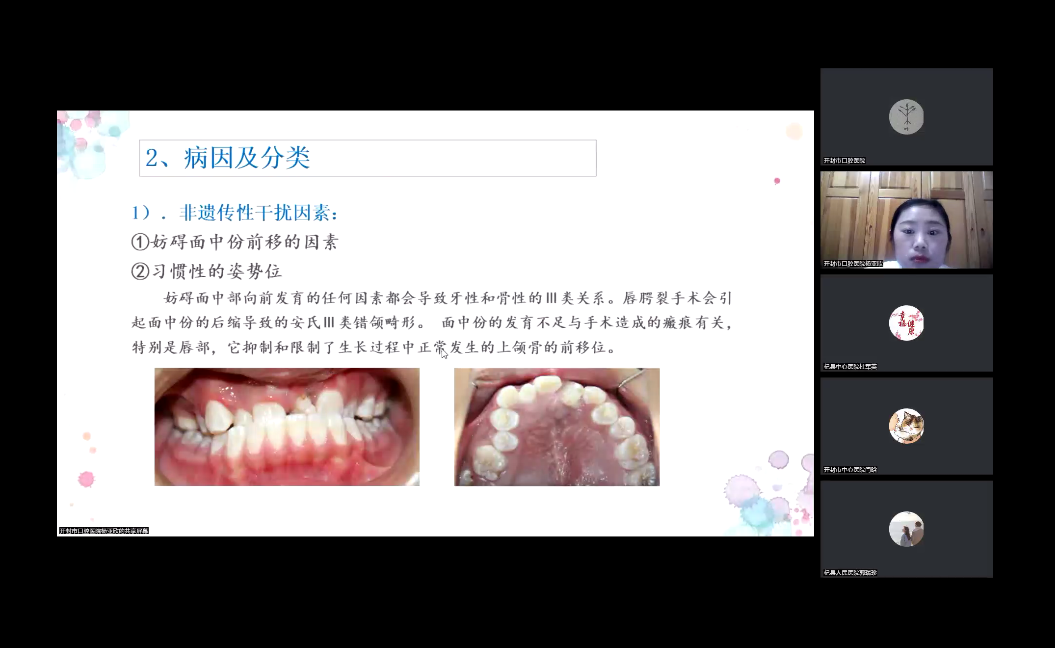The width and height of the screenshot is (1055, 648).
Task: Click the name label under the tree-symbol avatar
Action: point(844,161)
